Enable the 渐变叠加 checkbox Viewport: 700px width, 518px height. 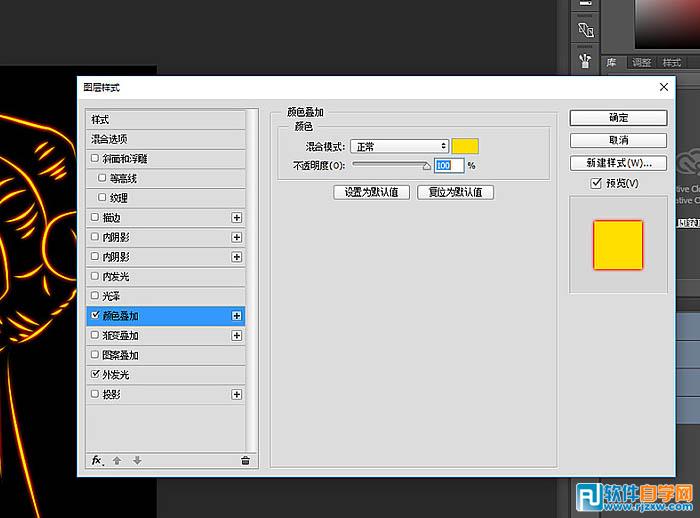pos(95,335)
